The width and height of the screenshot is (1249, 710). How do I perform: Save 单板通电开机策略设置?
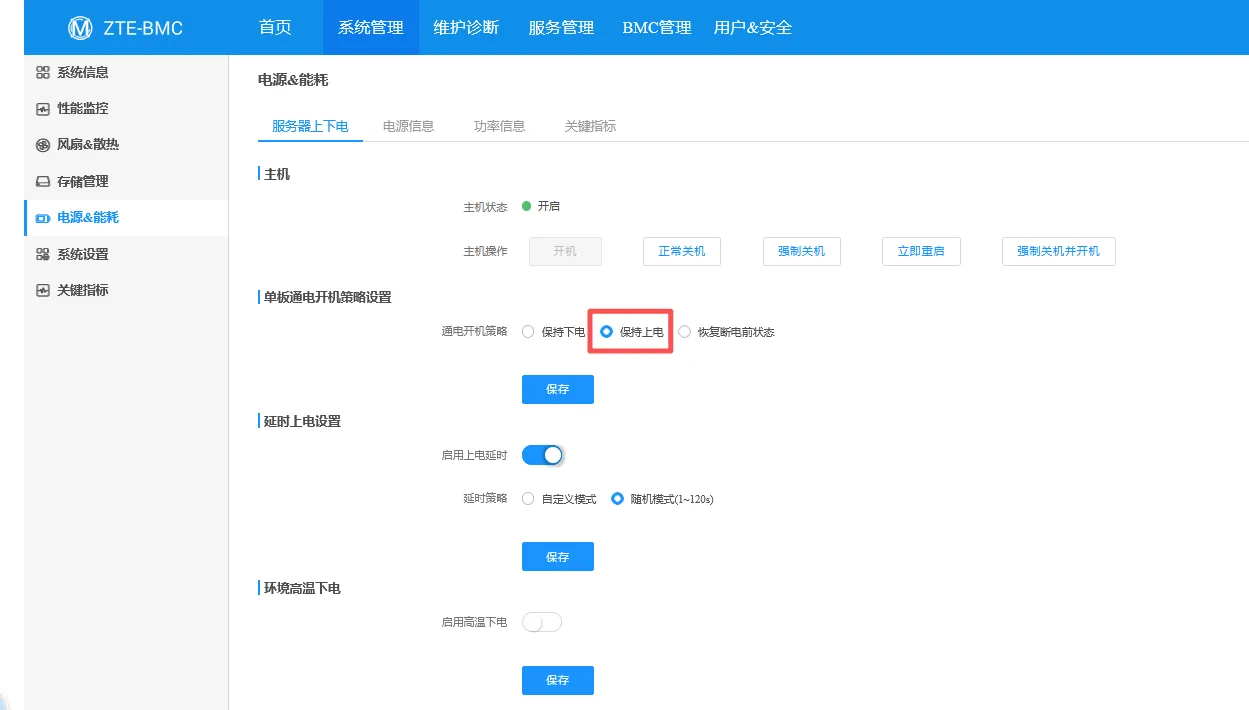(558, 389)
